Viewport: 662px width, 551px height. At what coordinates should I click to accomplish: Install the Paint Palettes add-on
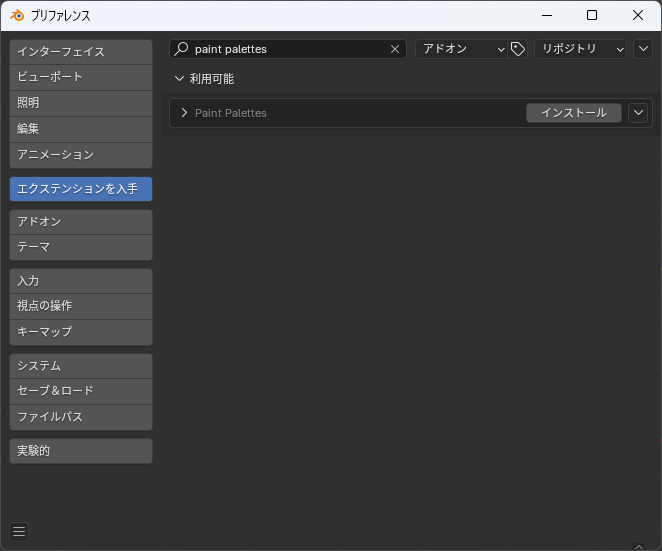(x=574, y=113)
